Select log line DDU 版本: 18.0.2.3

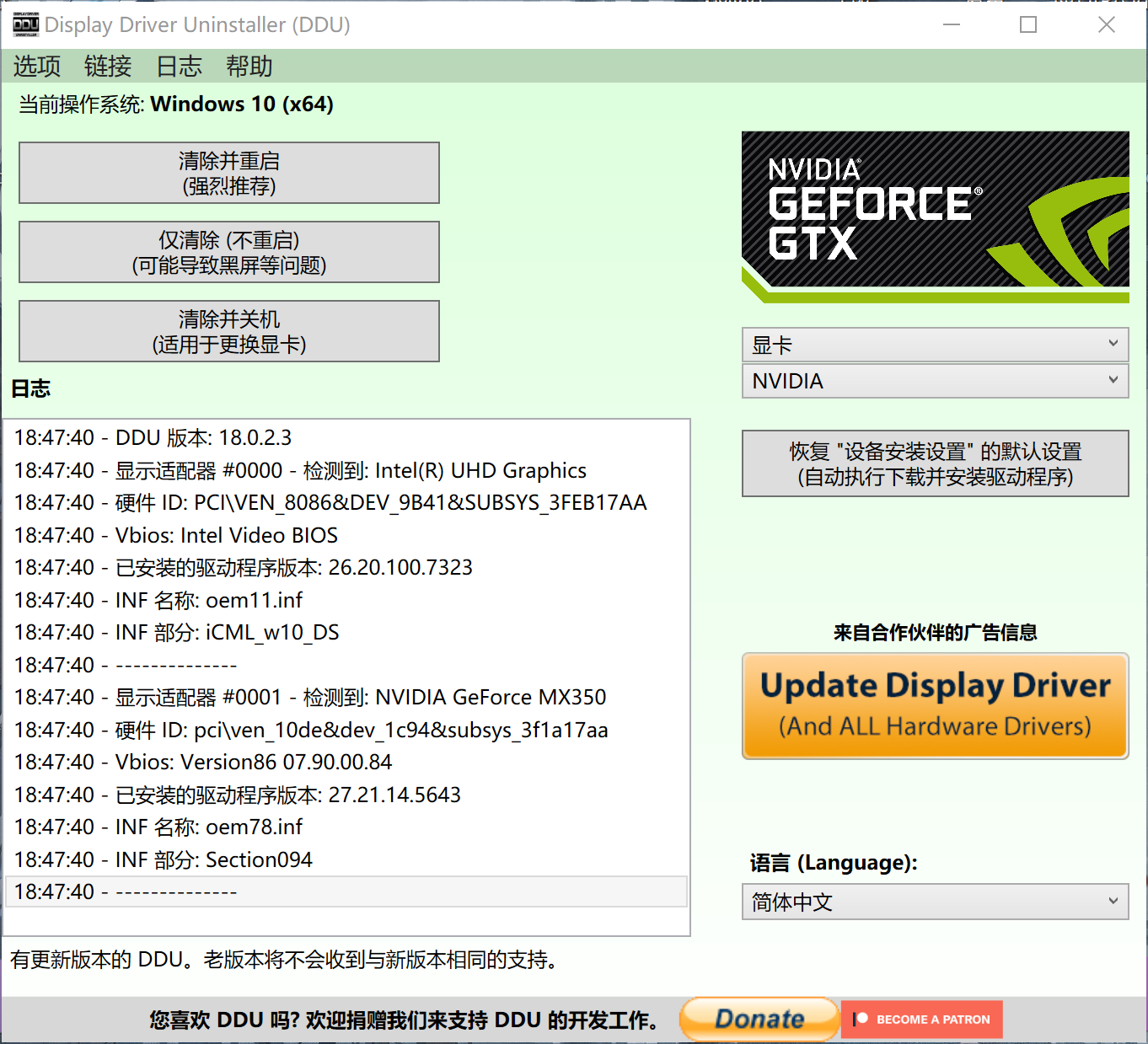pos(346,437)
